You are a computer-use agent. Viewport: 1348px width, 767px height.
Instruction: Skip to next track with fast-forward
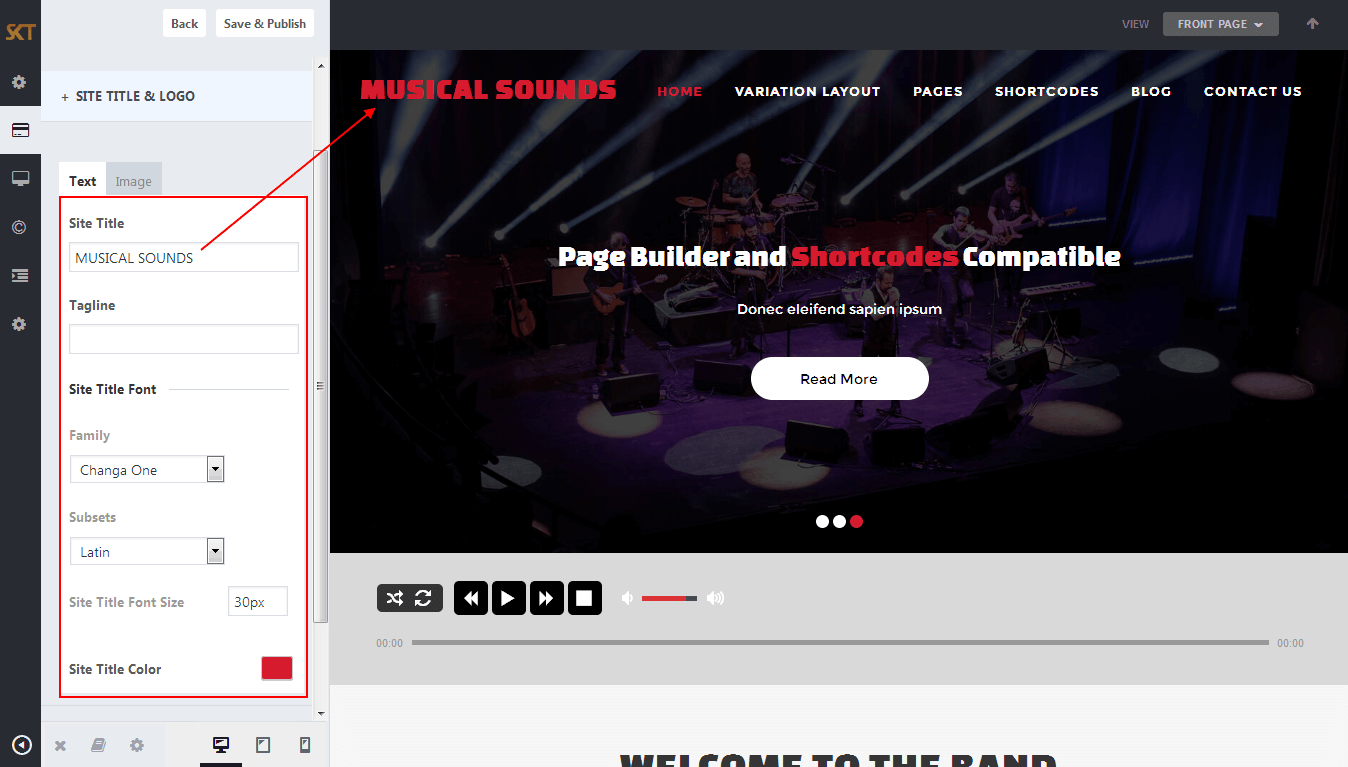(x=546, y=598)
